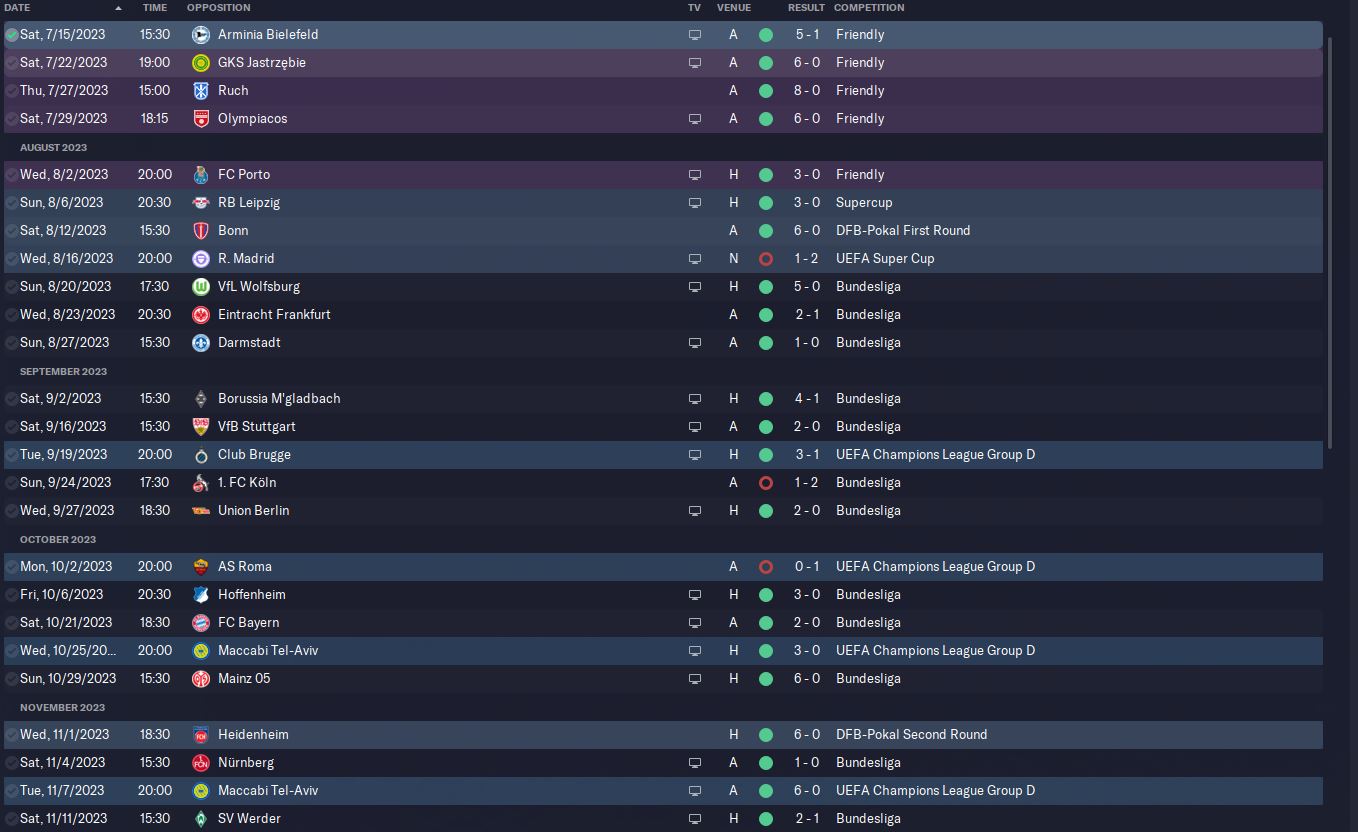This screenshot has width=1358, height=832.
Task: Sort fixtures by the Competition column header
Action: tap(868, 8)
